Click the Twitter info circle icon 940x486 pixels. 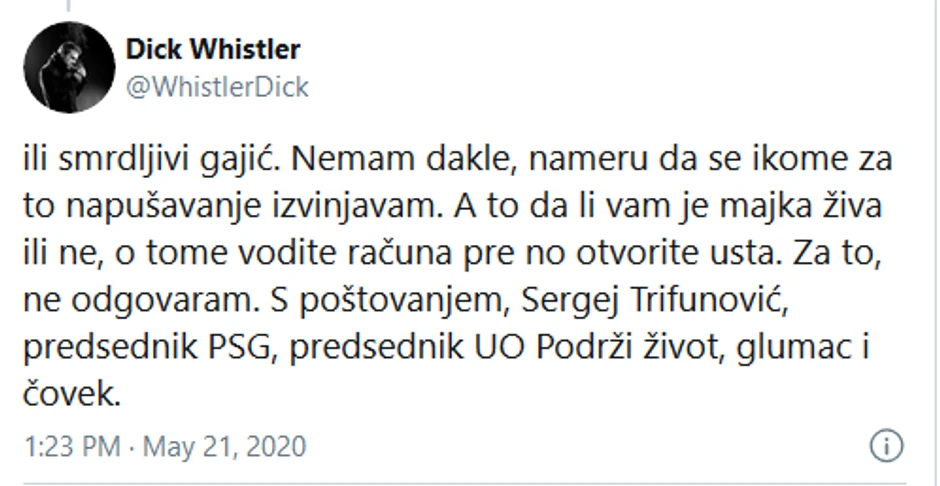pyautogui.click(x=887, y=445)
